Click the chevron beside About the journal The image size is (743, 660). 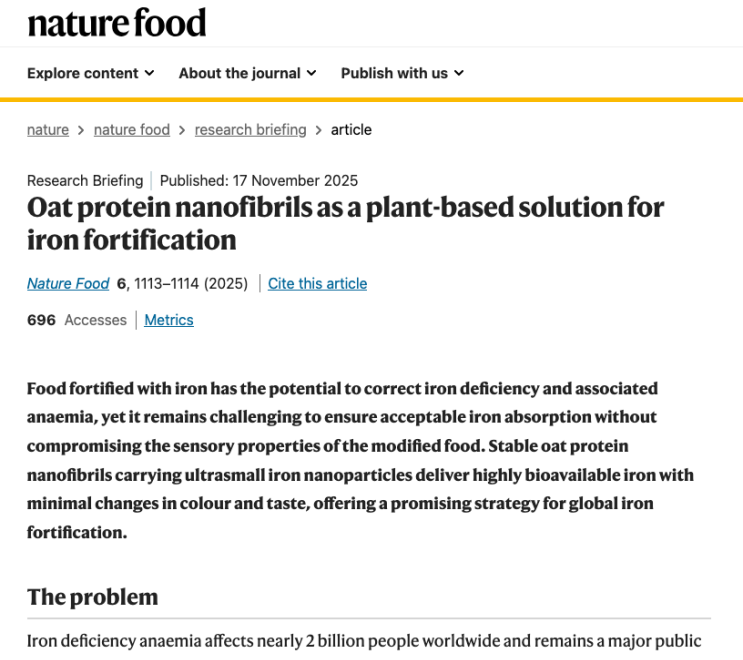pyautogui.click(x=311, y=73)
